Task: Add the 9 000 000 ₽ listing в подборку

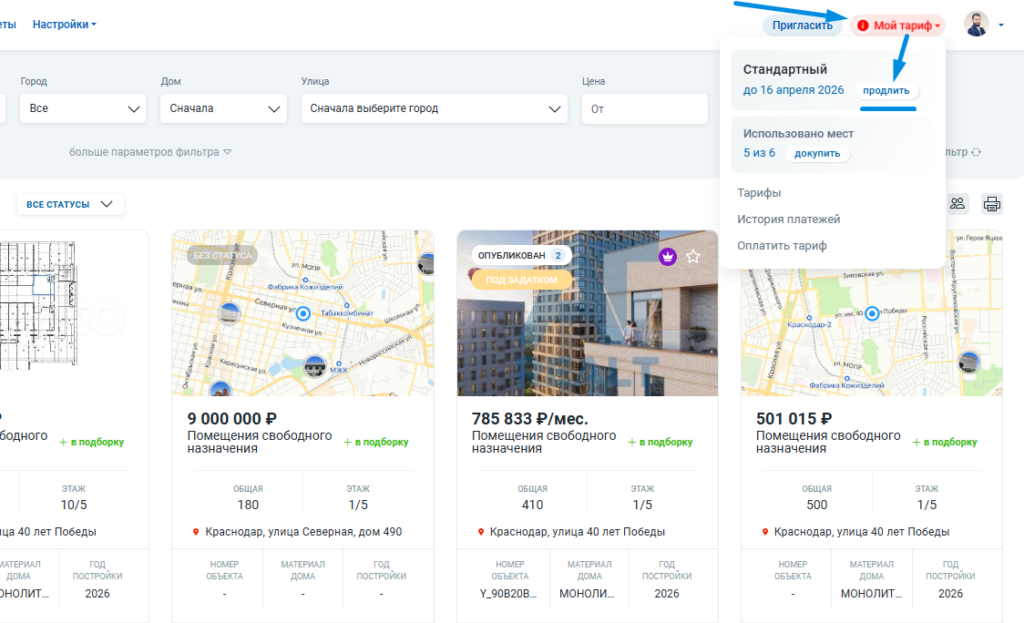Action: (376, 442)
